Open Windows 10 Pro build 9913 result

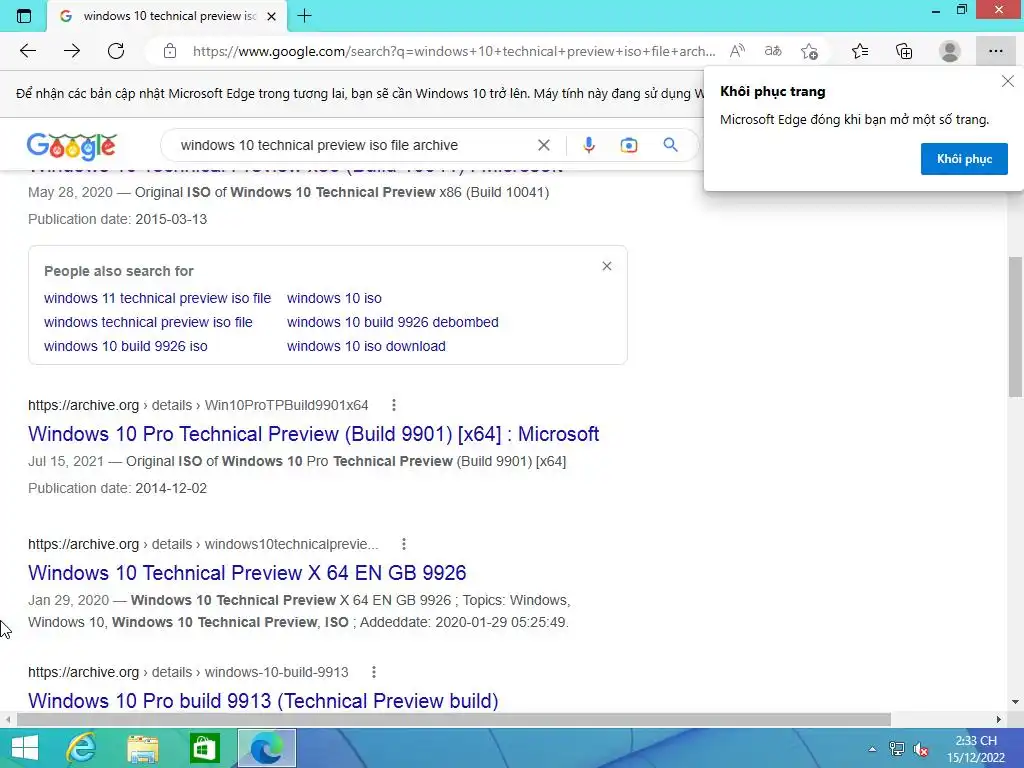coord(263,701)
